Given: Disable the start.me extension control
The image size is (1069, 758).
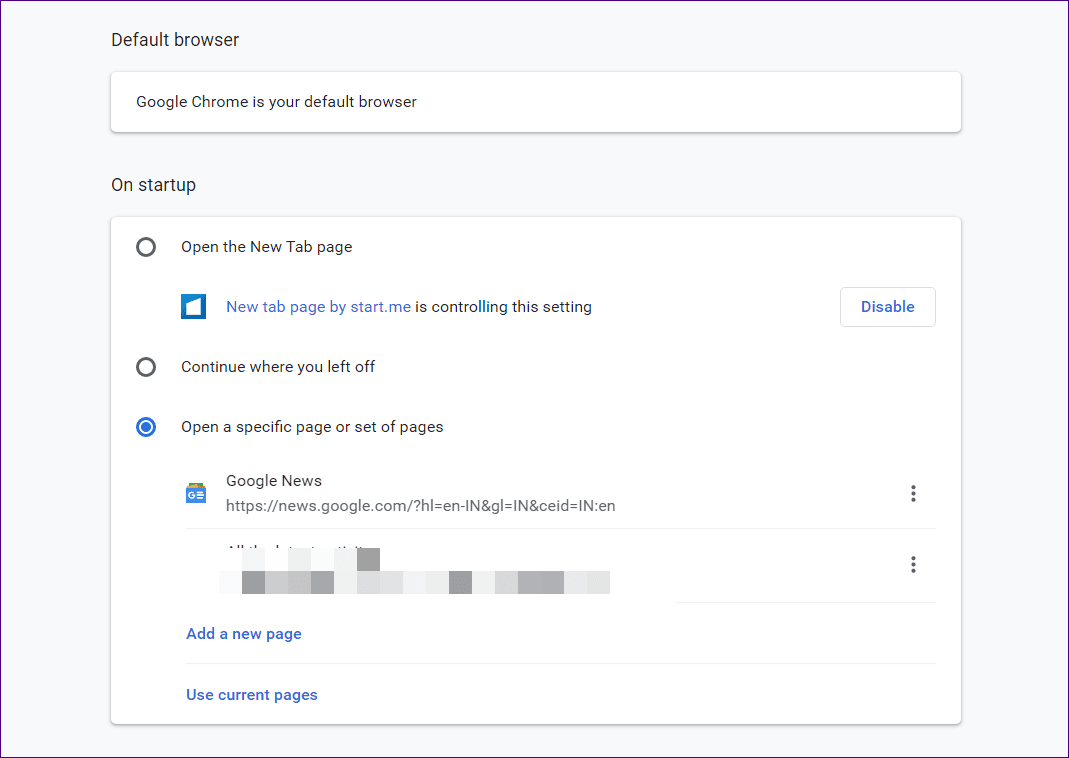Looking at the screenshot, I should 888,307.
